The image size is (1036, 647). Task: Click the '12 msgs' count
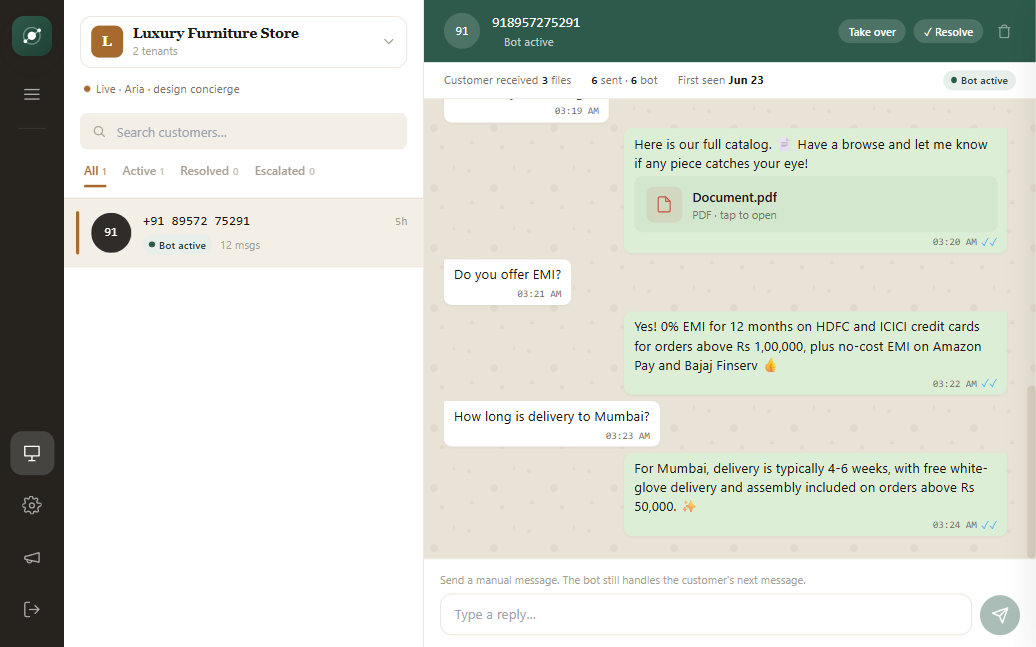(x=240, y=245)
